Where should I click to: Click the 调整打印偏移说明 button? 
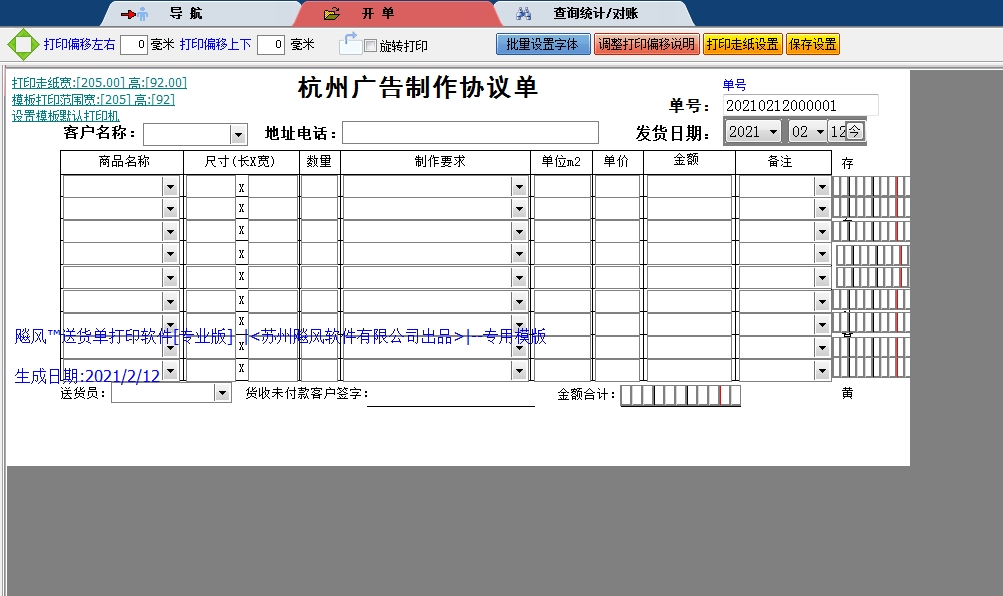pos(646,45)
